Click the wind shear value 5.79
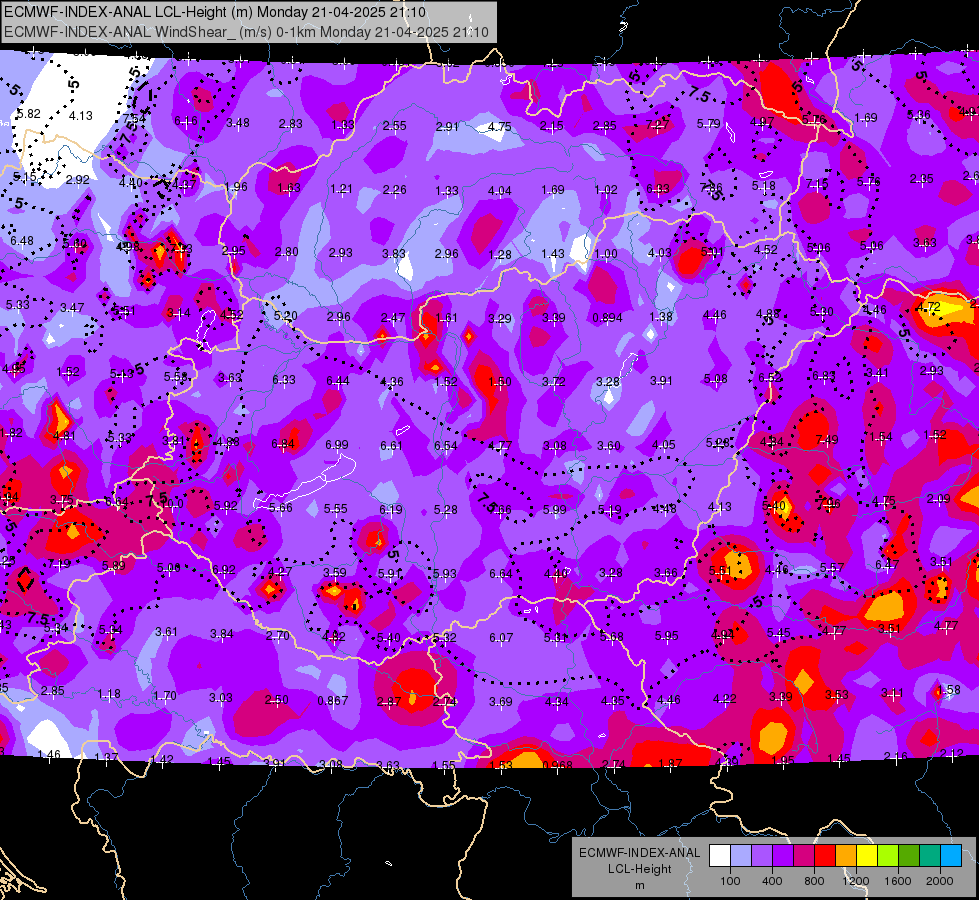979x900 pixels. [709, 124]
